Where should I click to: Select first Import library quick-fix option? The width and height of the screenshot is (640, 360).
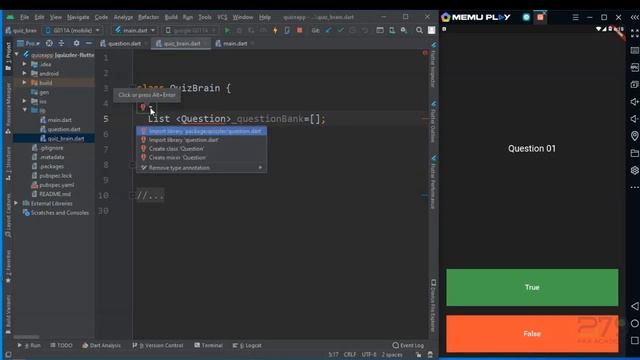pyautogui.click(x=201, y=131)
